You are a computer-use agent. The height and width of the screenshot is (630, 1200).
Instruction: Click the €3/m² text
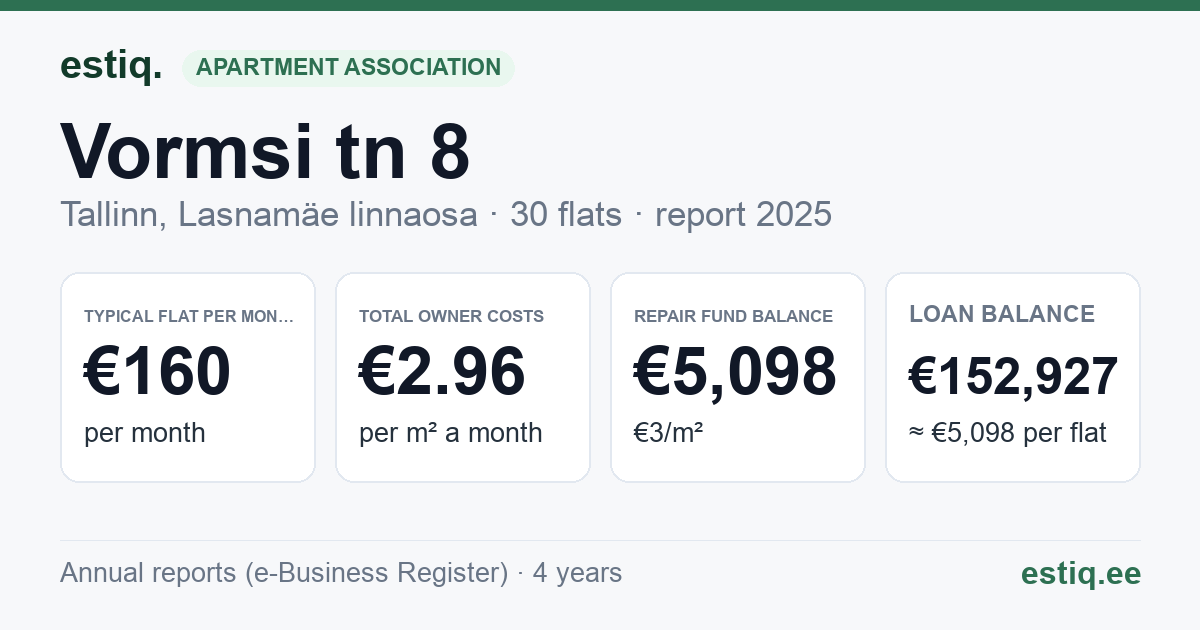[668, 433]
